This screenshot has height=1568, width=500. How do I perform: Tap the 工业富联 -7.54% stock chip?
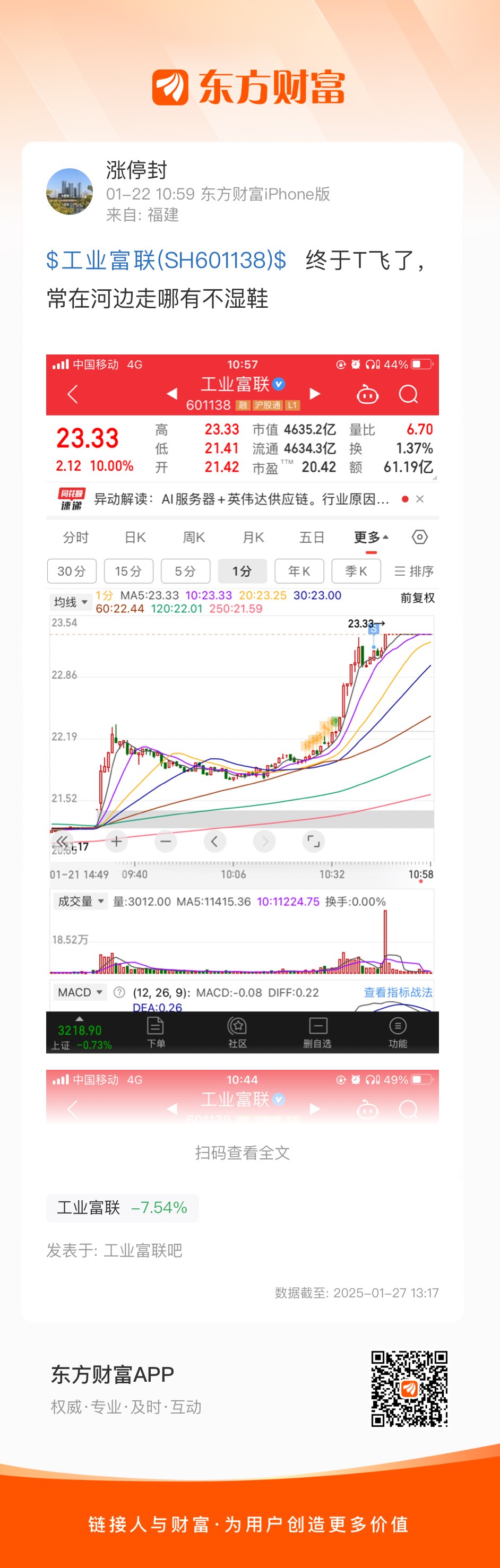point(123,1208)
